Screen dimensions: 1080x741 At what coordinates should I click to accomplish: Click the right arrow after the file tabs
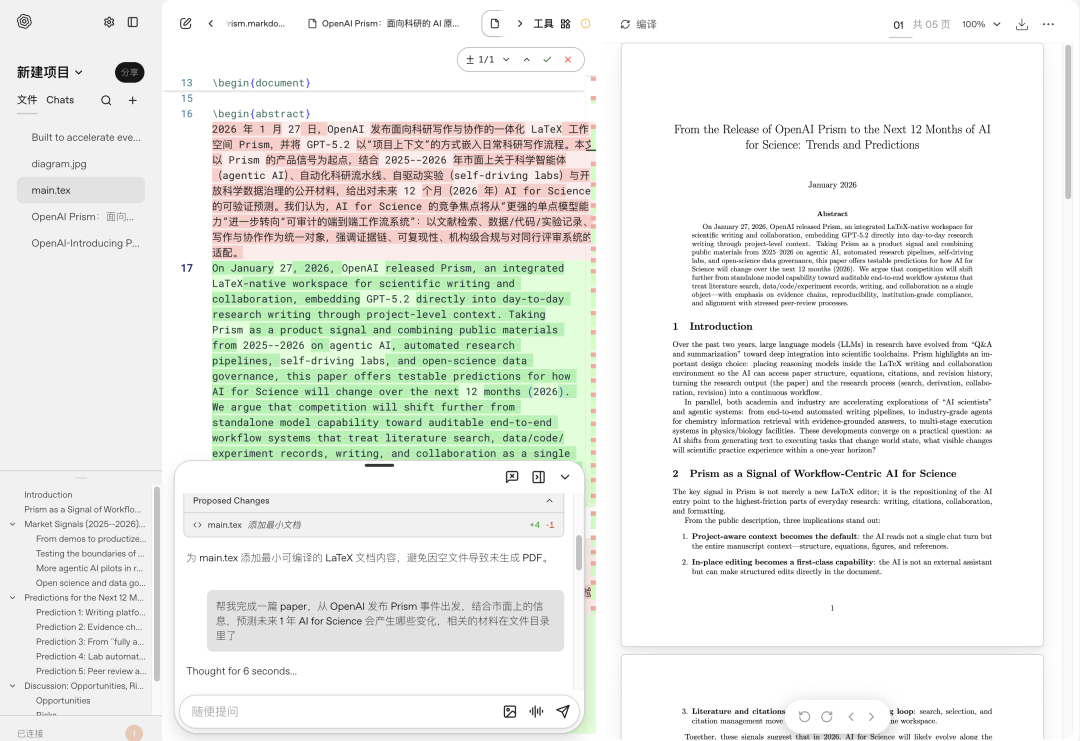[519, 23]
